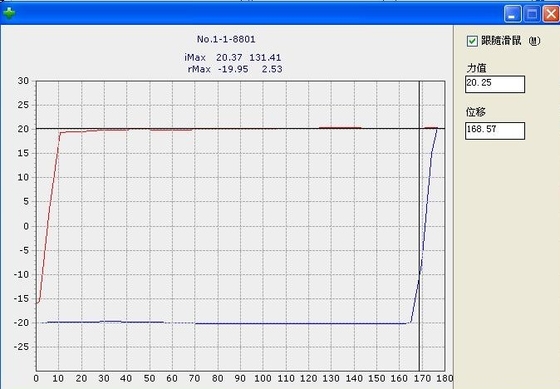Click the green plus icon in title bar

9,13
